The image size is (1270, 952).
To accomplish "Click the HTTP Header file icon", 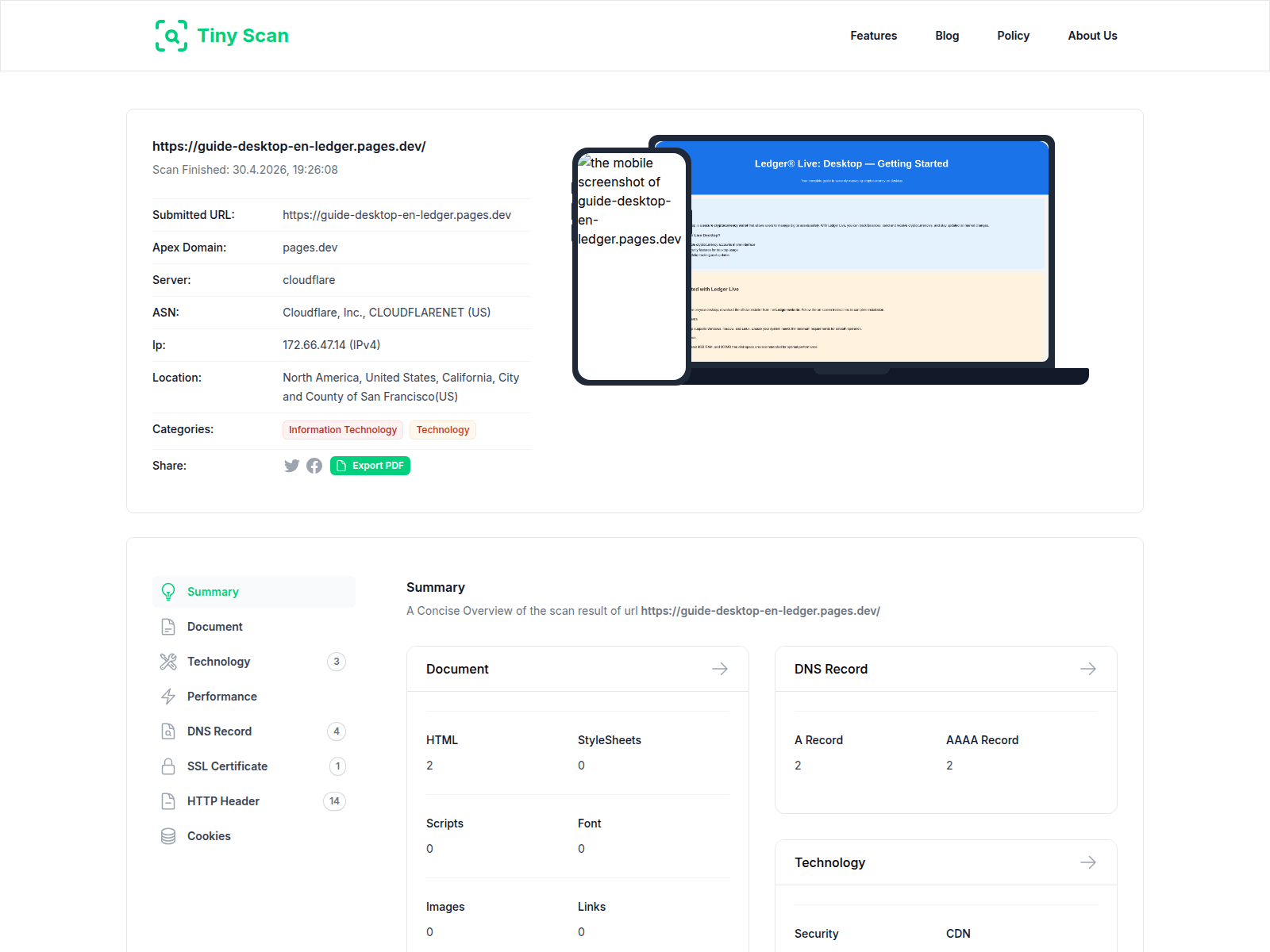I will pos(168,801).
